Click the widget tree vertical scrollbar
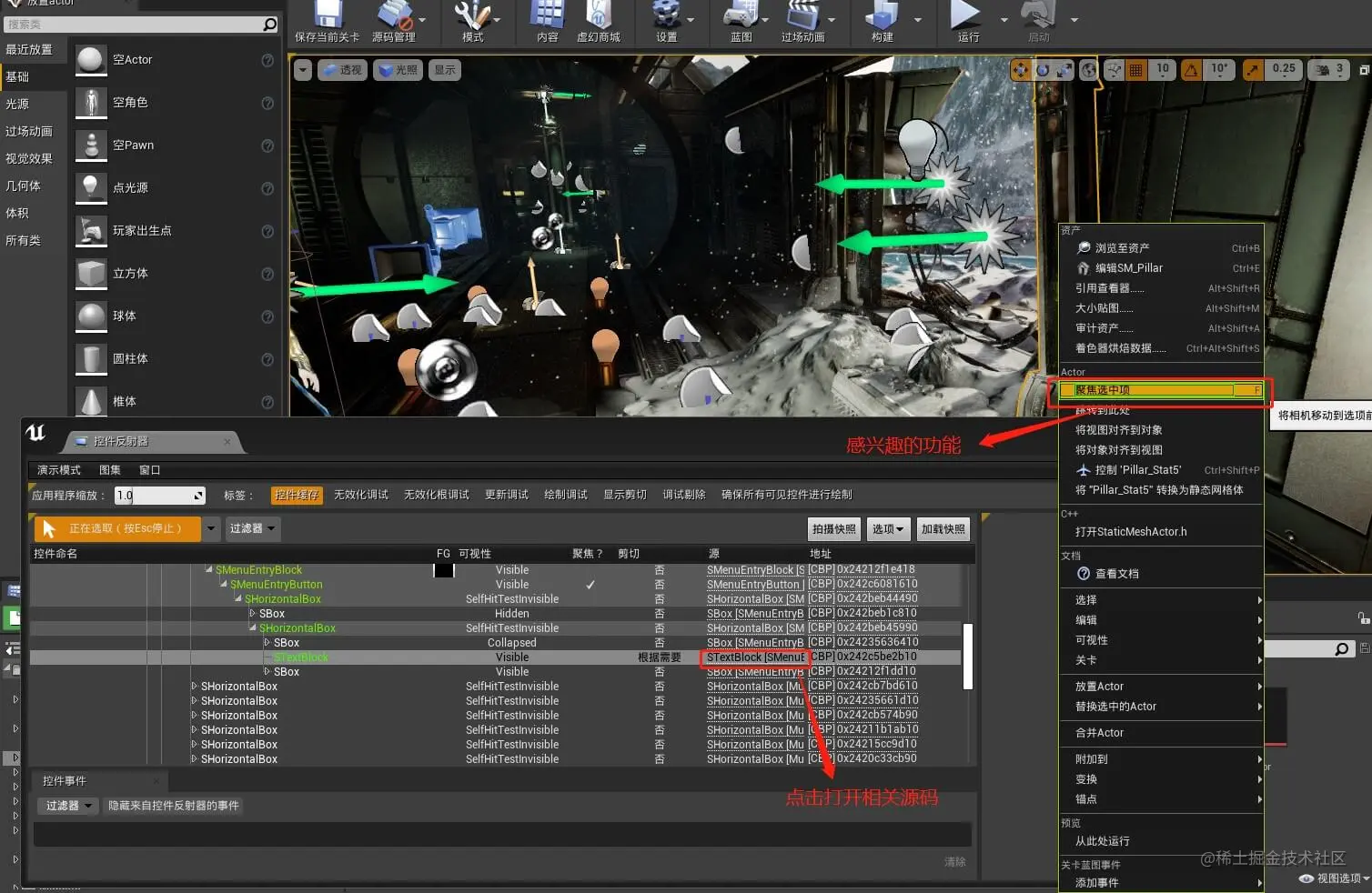This screenshot has height=893, width=1372. [x=968, y=657]
